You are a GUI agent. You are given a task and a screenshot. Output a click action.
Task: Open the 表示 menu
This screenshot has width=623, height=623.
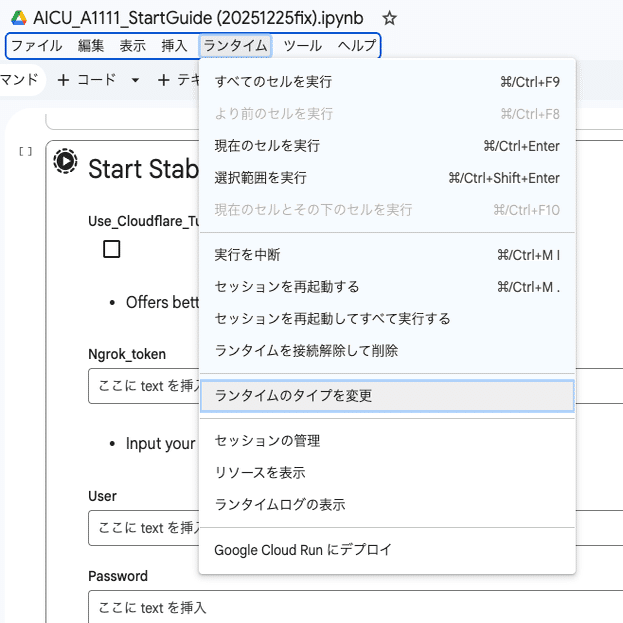click(132, 46)
